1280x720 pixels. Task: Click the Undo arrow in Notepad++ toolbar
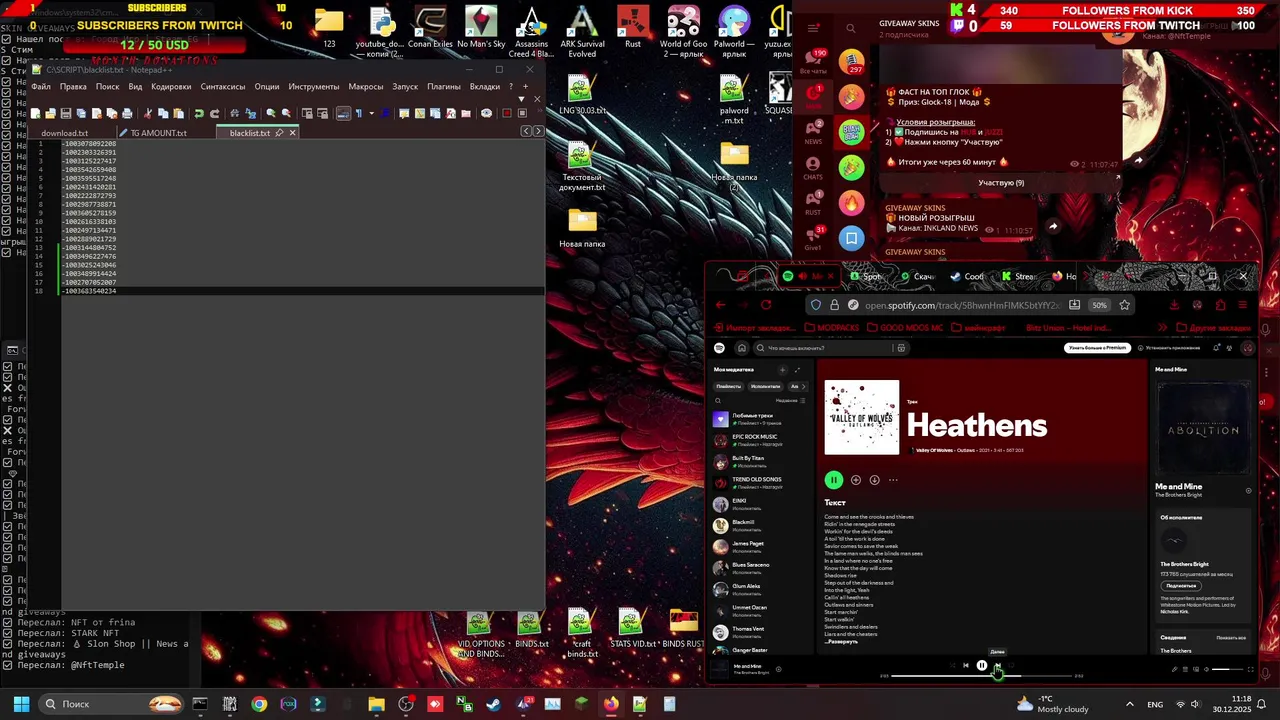click(199, 114)
